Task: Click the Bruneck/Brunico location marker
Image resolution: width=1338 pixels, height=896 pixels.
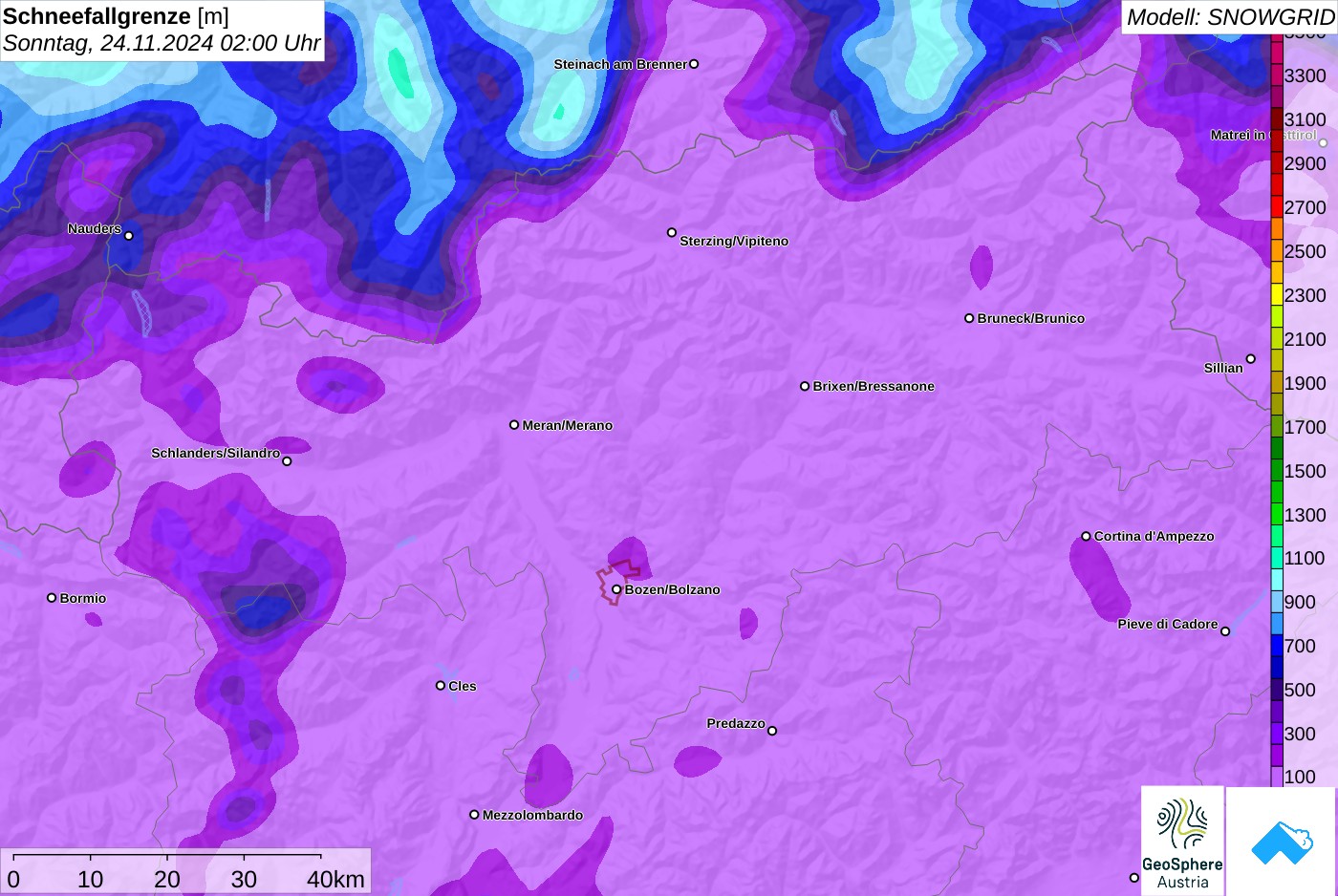Action: click(969, 318)
